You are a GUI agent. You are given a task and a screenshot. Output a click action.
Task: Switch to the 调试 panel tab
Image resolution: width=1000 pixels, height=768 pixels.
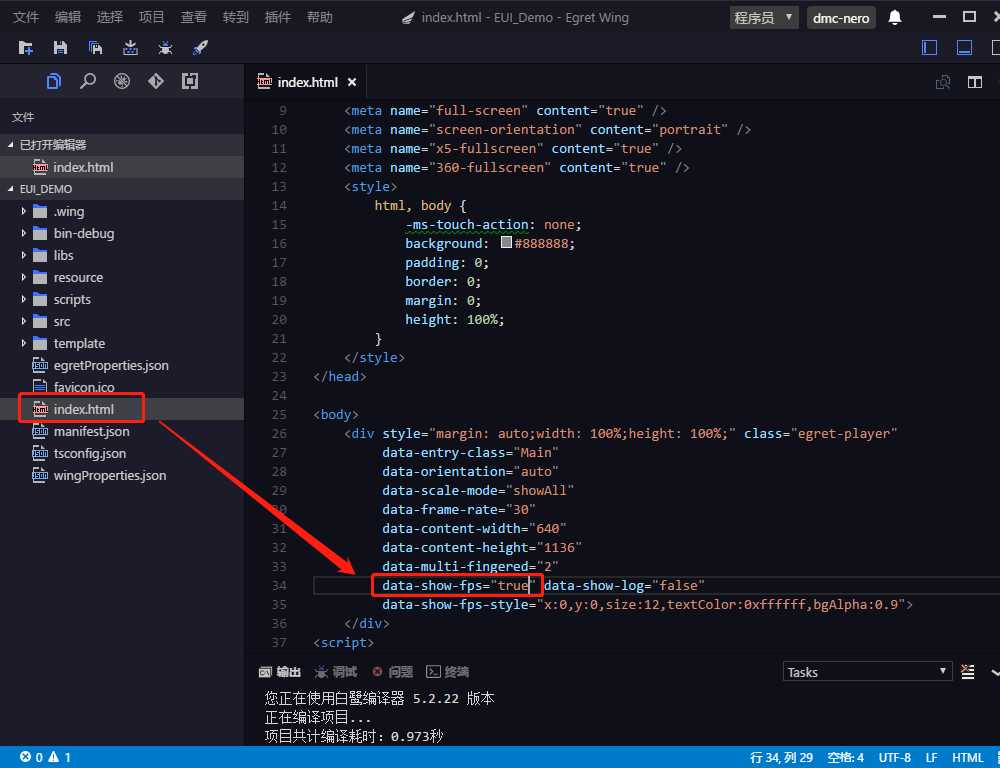tap(336, 672)
